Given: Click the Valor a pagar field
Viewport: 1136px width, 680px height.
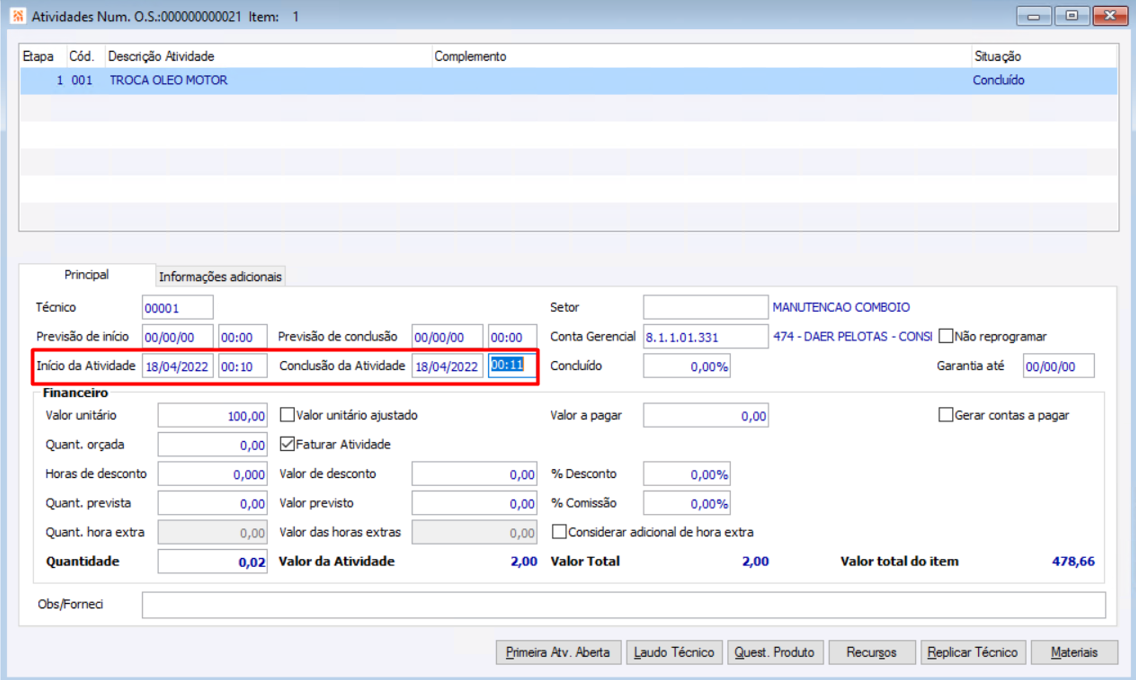Looking at the screenshot, I should click(x=706, y=416).
